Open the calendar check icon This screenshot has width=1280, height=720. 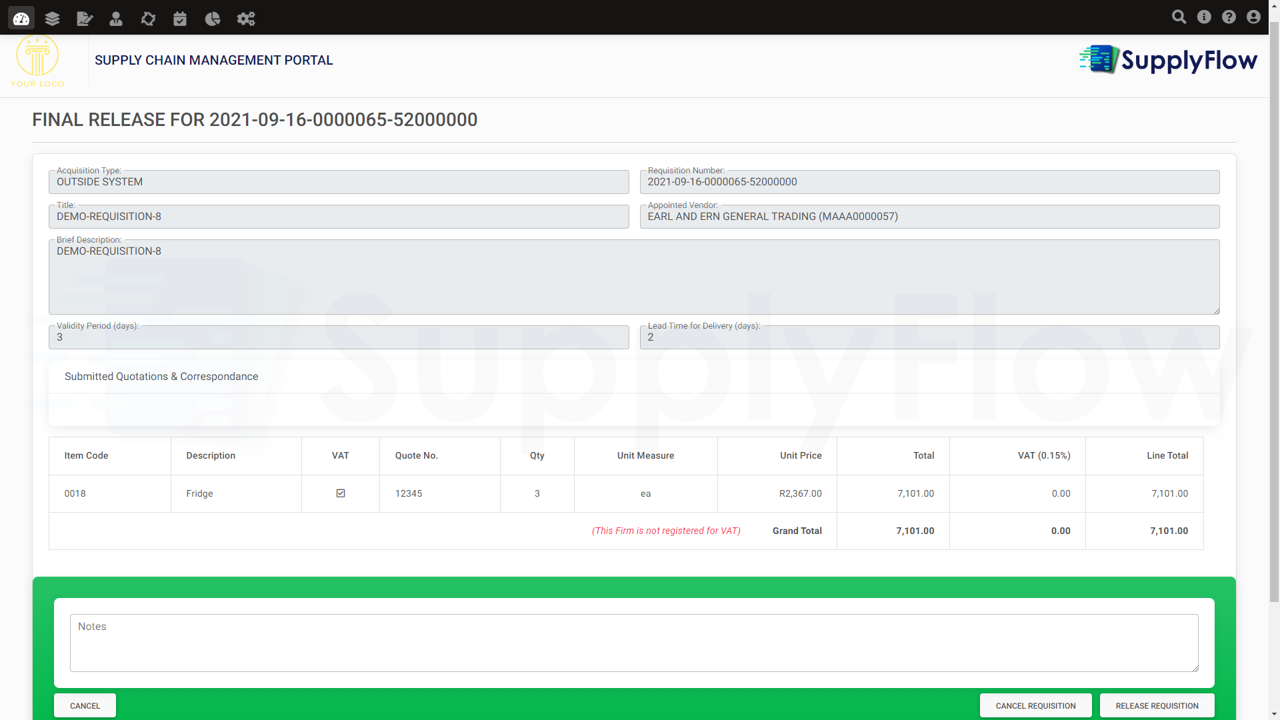coord(180,18)
